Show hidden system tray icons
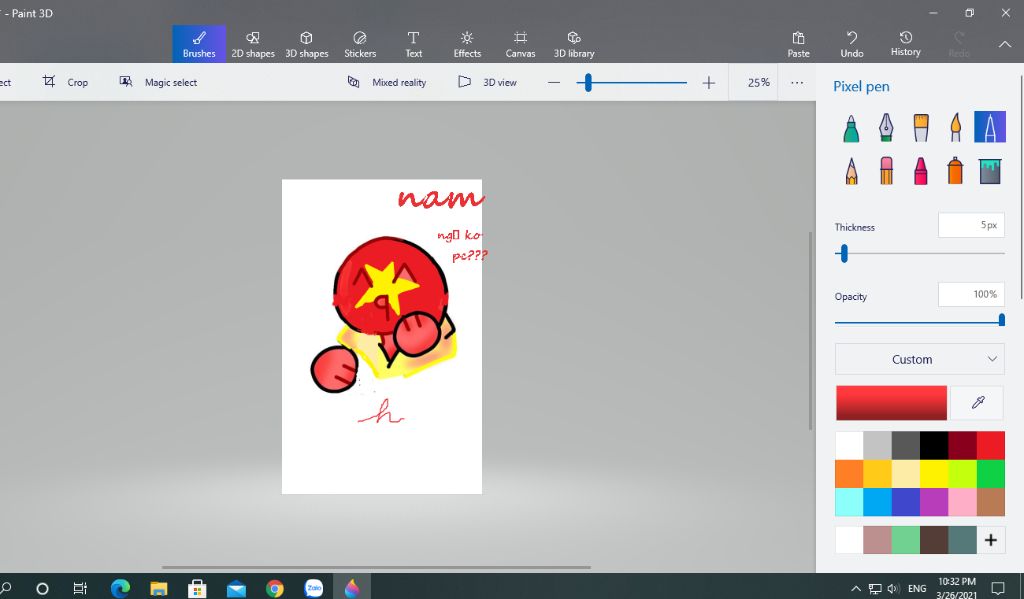 tap(856, 588)
